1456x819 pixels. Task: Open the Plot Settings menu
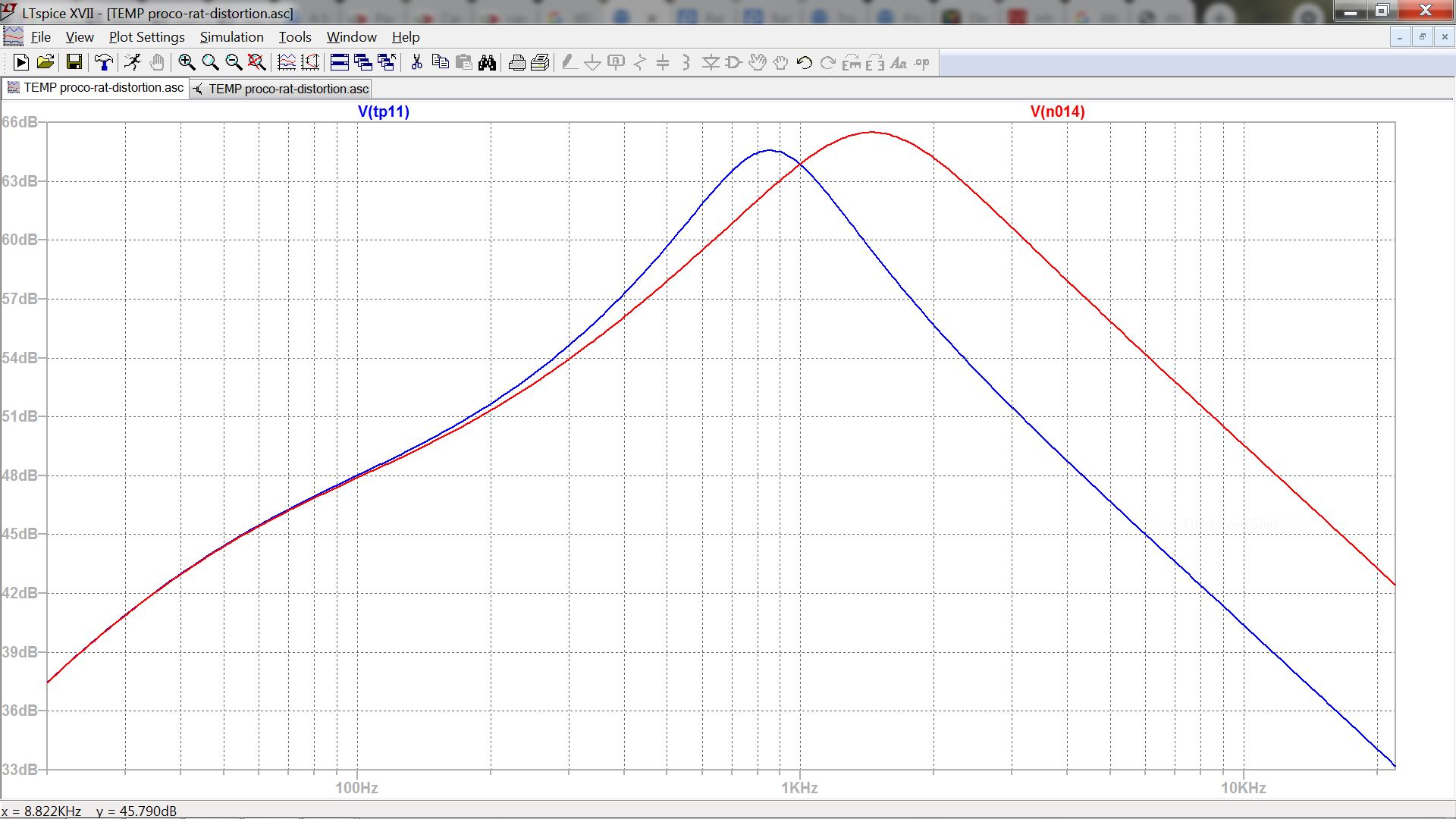(x=146, y=36)
